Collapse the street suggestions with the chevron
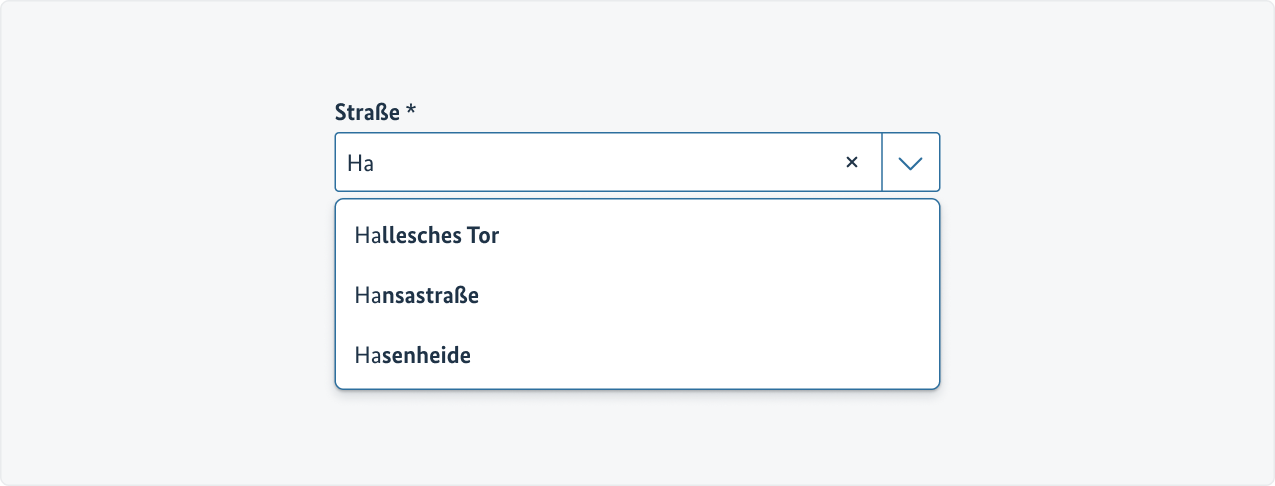Image resolution: width=1275 pixels, height=486 pixels. [910, 163]
